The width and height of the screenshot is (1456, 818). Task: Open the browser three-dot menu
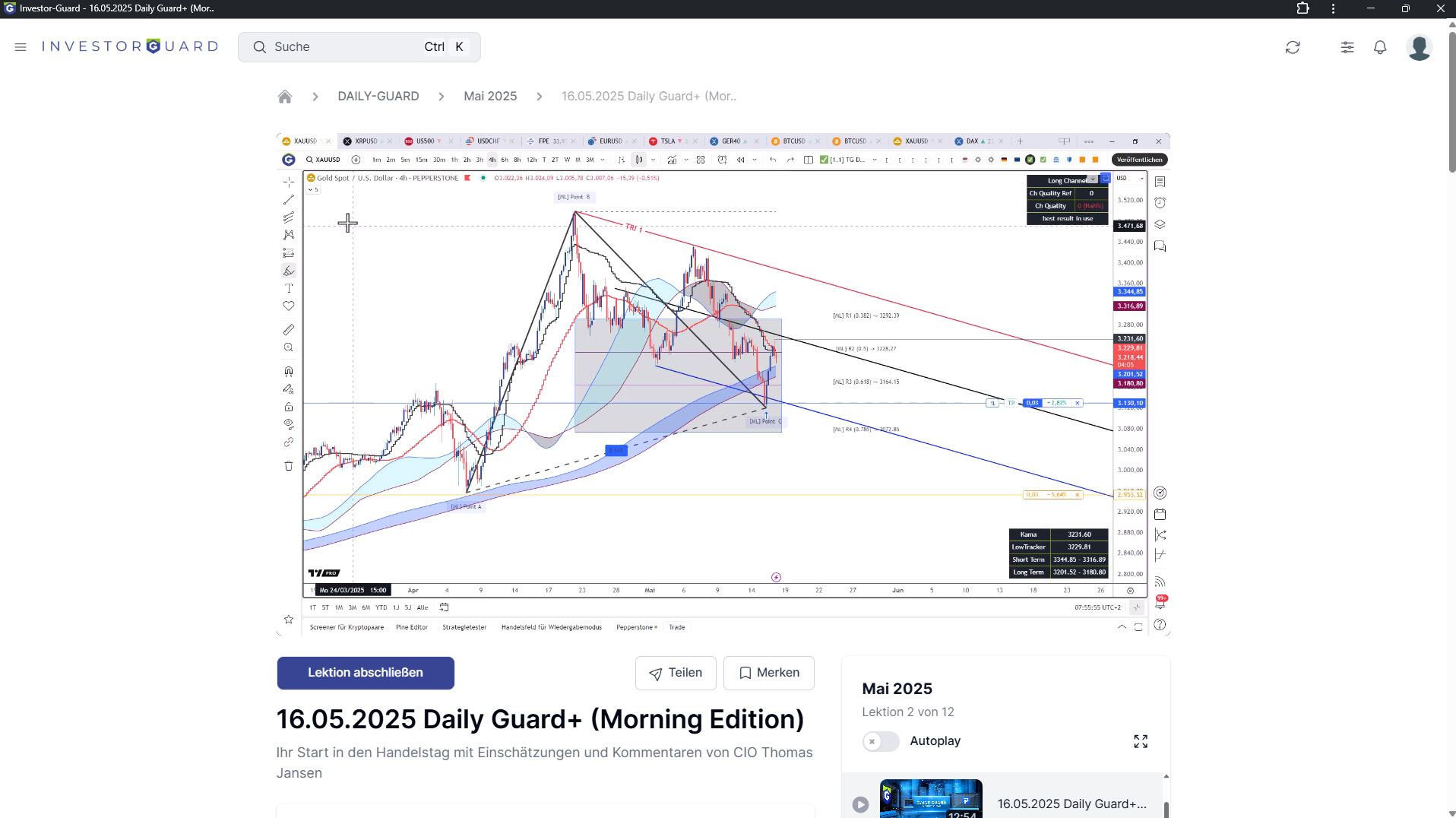pyautogui.click(x=1333, y=8)
